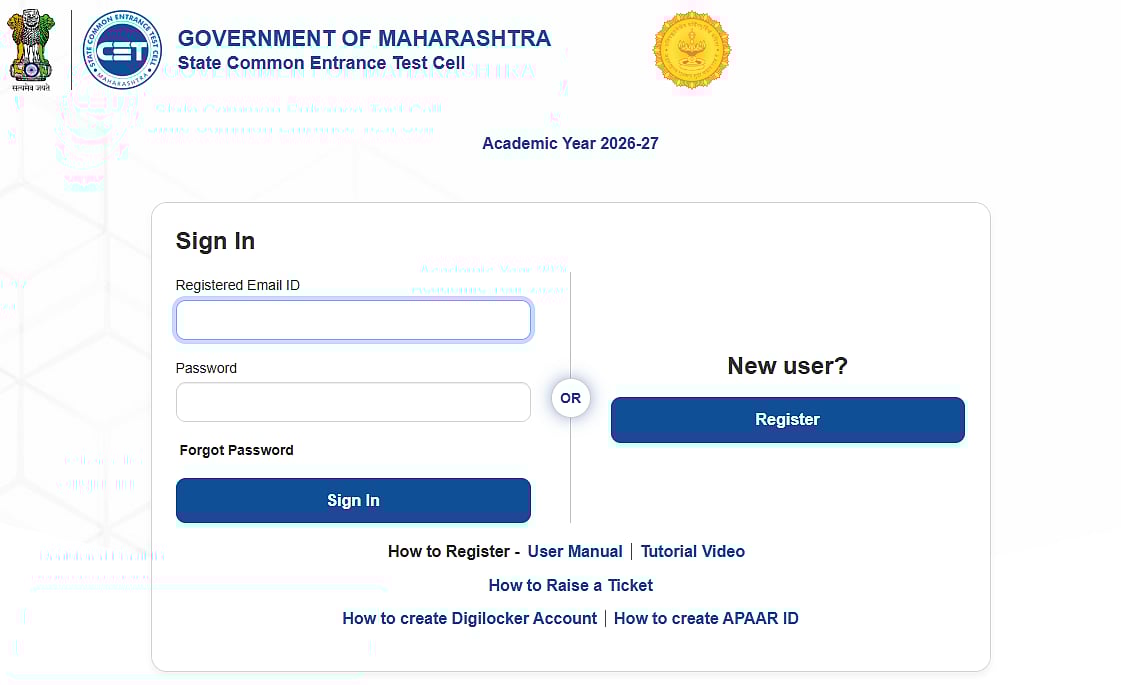Click the CET Maharashtra circular logo
The image size is (1121, 685).
[121, 50]
